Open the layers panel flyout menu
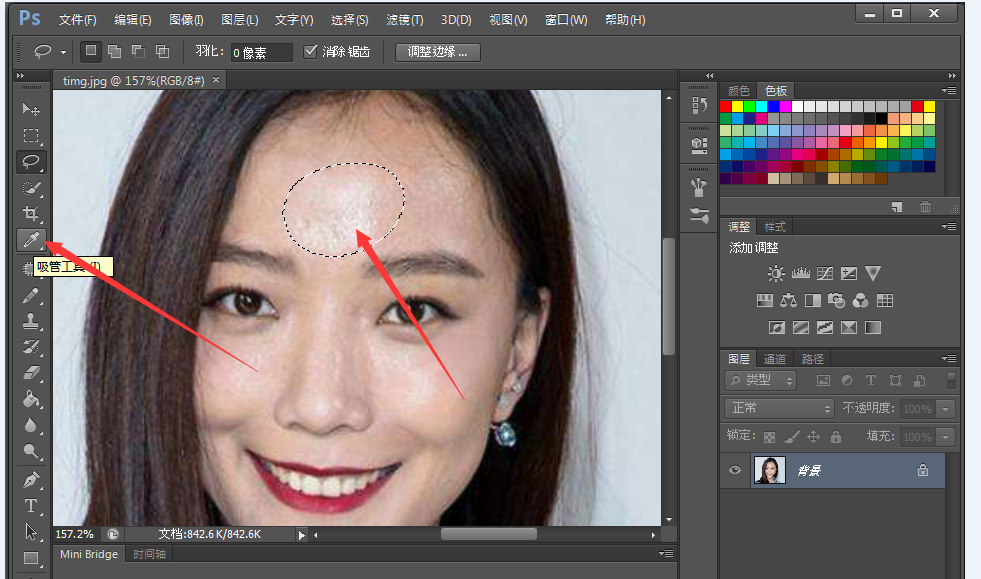This screenshot has height=579, width=981. coord(949,359)
